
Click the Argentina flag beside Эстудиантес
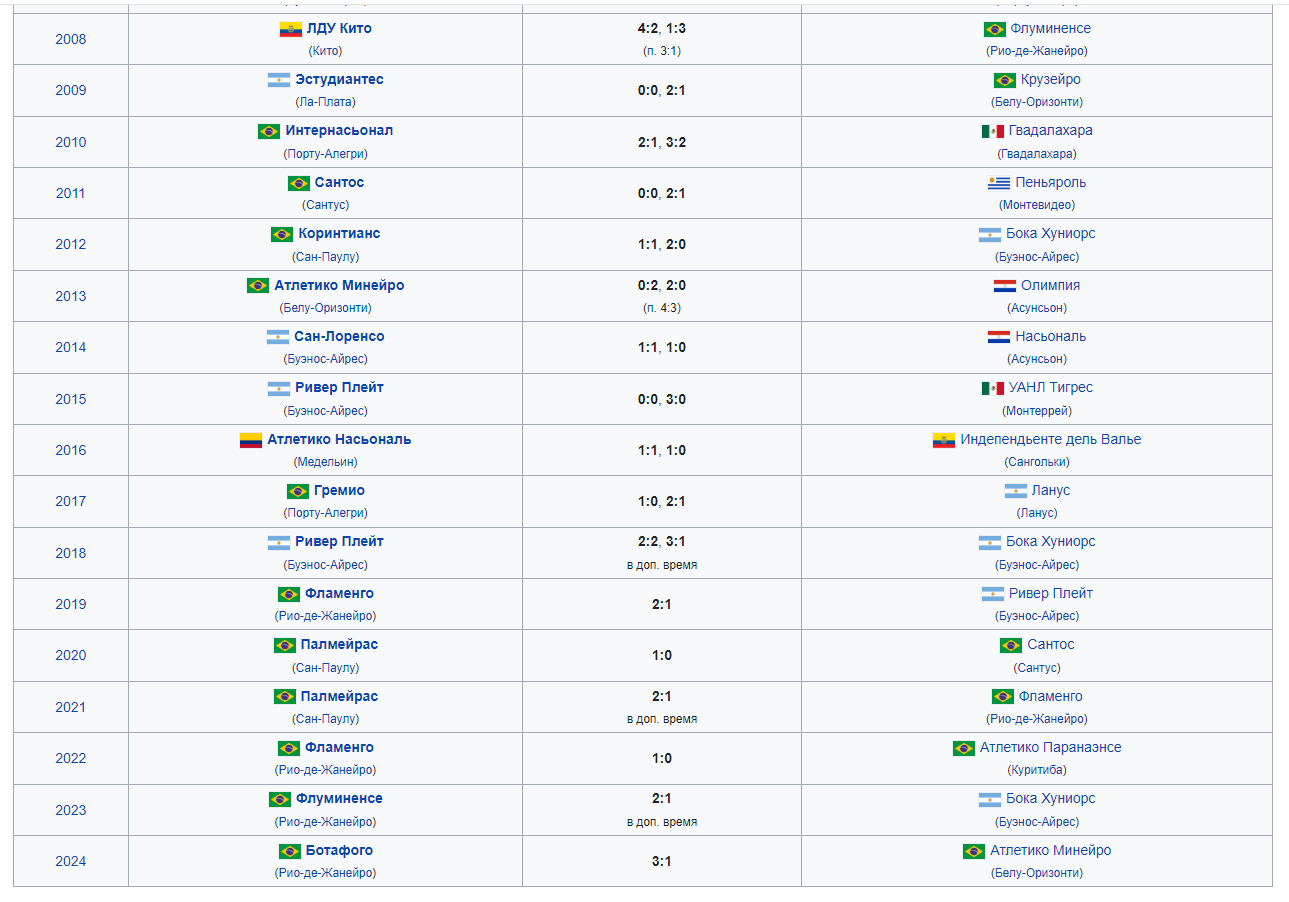pyautogui.click(x=279, y=80)
